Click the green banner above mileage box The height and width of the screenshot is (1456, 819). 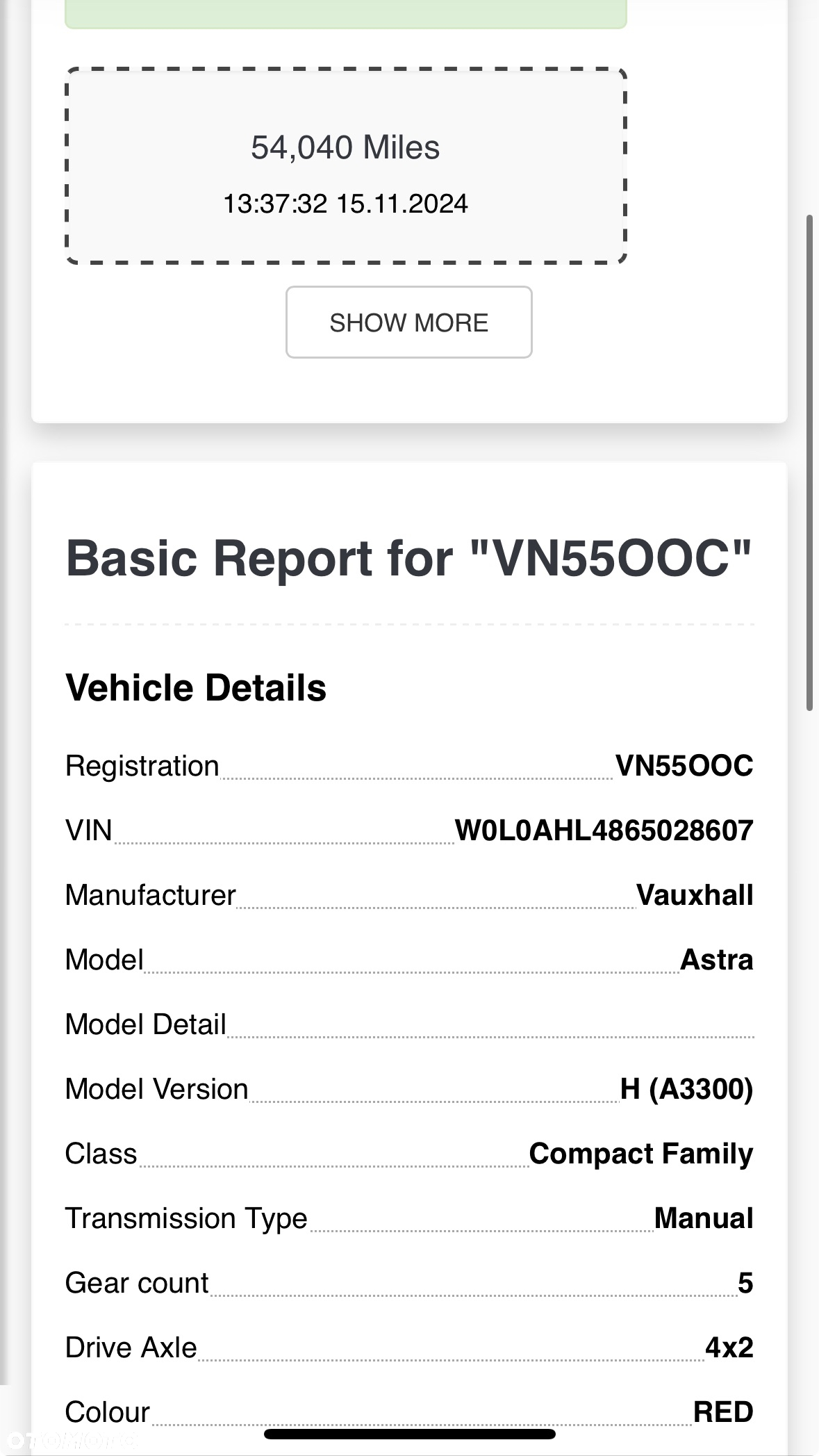(x=346, y=14)
